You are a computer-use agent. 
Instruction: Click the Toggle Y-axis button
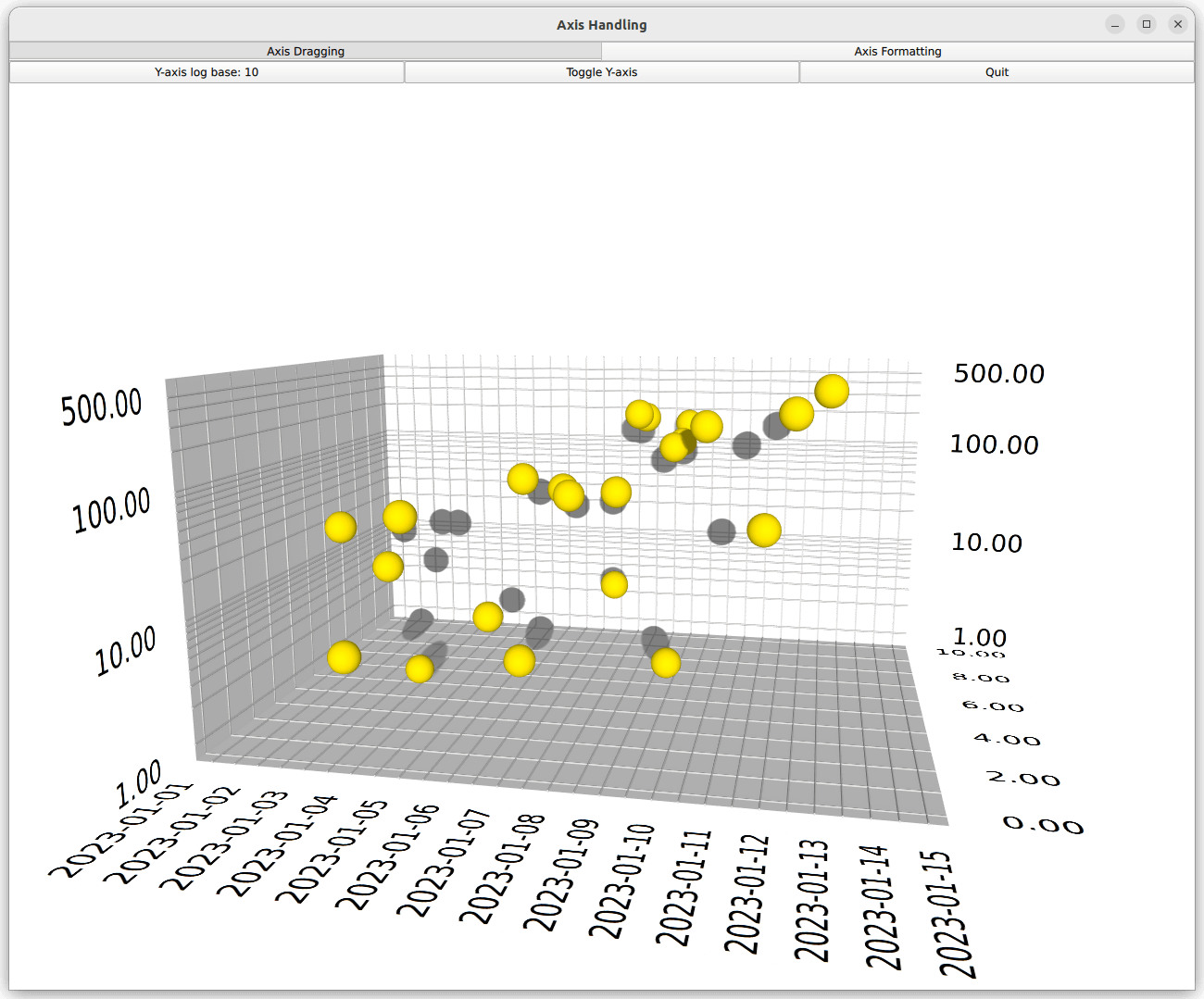point(602,72)
